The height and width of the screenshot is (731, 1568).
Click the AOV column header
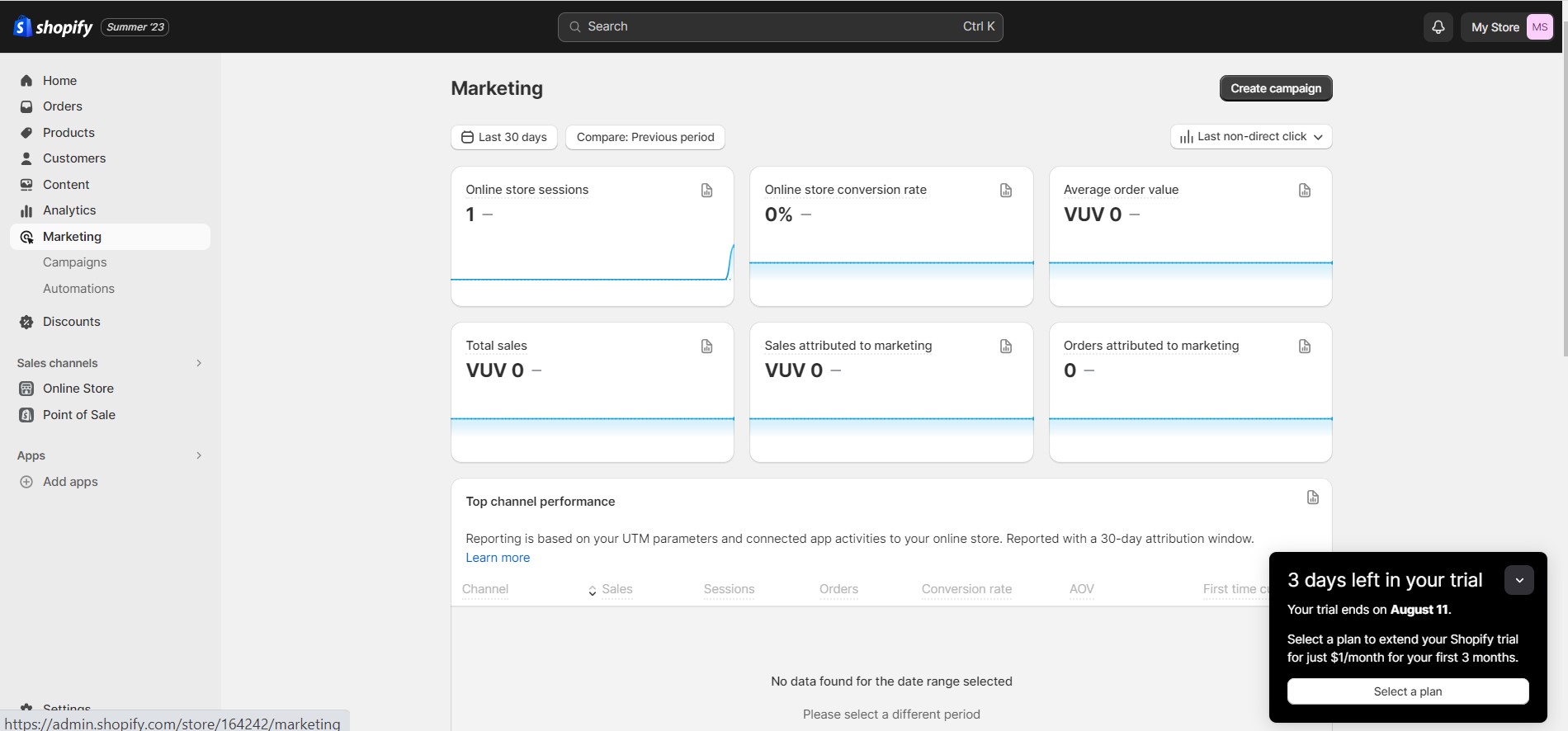pyautogui.click(x=1081, y=589)
